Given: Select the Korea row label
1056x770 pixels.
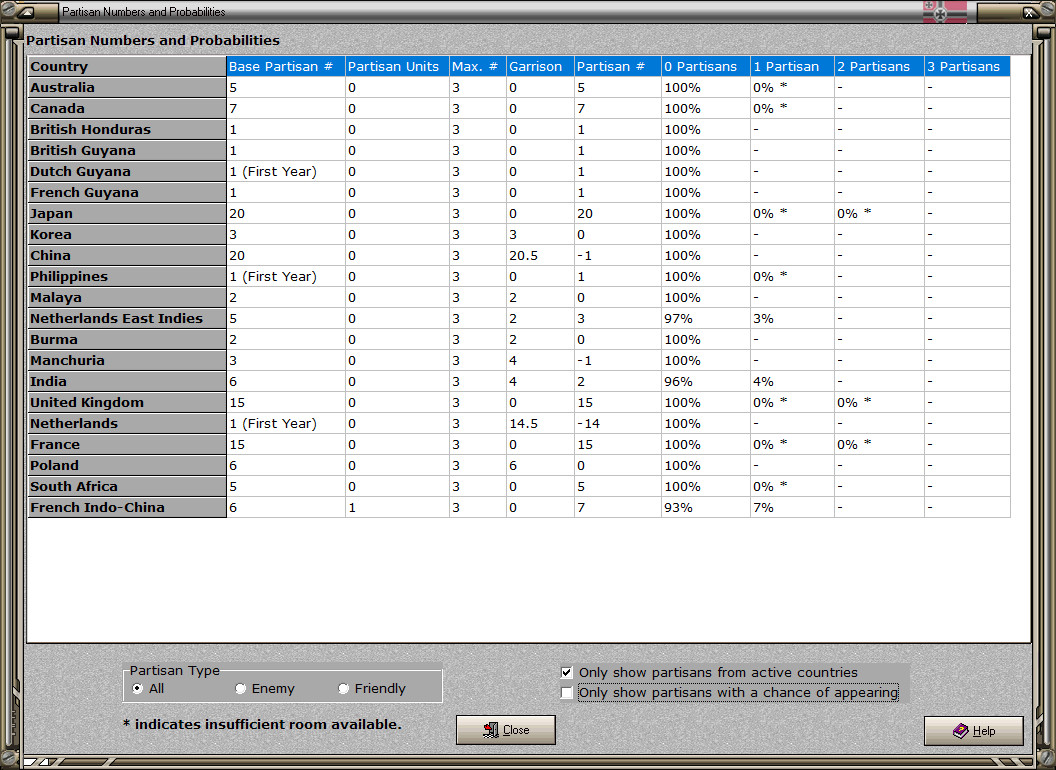Looking at the screenshot, I should (x=127, y=234).
